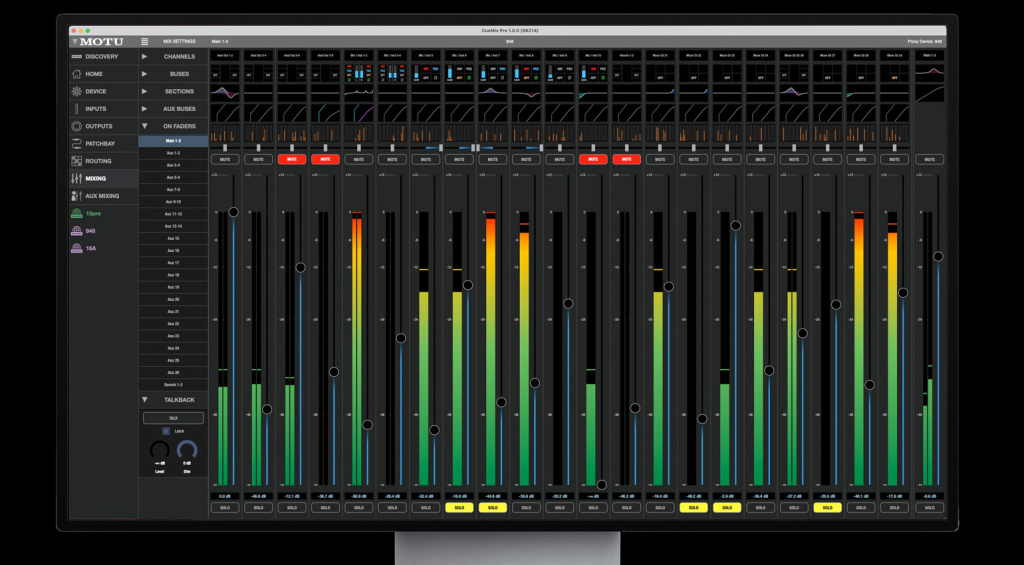
Task: Expand the Sections group
Action: [144, 91]
